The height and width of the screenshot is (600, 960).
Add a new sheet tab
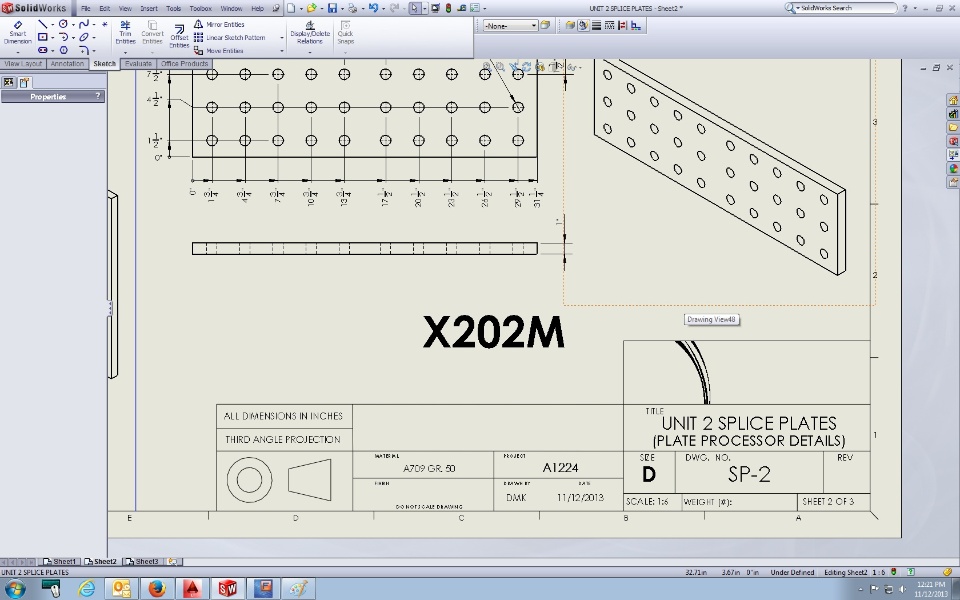[173, 561]
